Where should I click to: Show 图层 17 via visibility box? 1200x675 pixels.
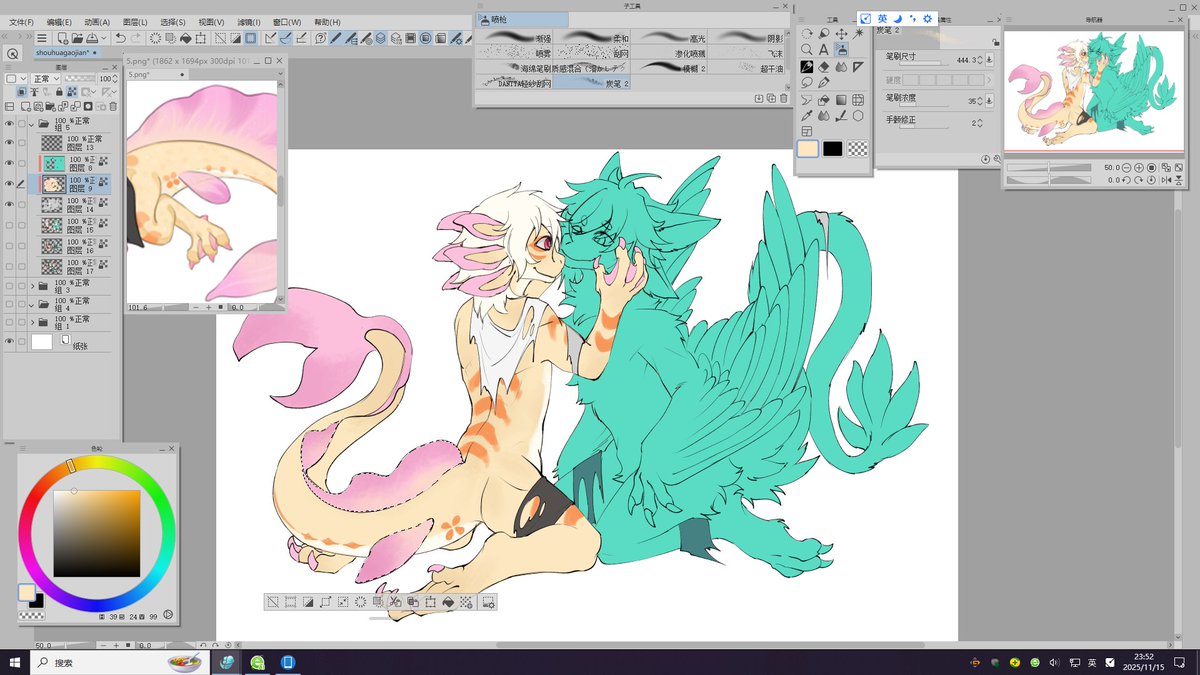9,266
